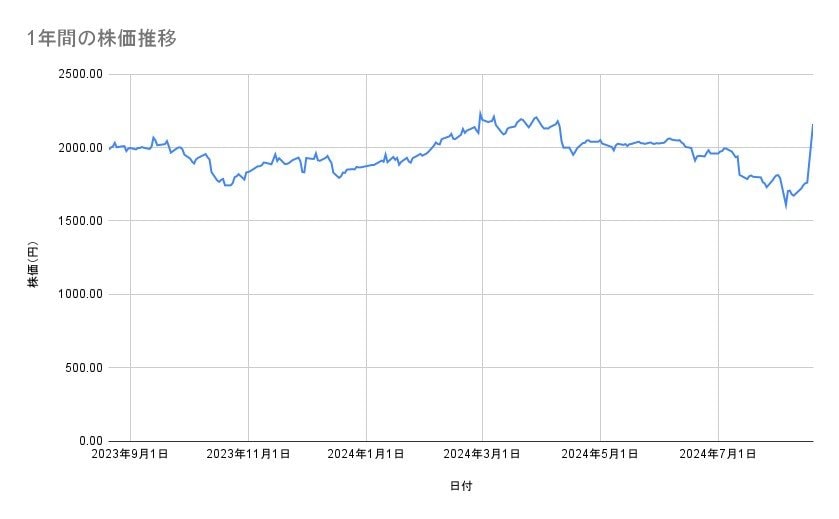Viewport: 839px width, 519px height.
Task: Click the 1000.00 y-axis label
Action: (78, 294)
